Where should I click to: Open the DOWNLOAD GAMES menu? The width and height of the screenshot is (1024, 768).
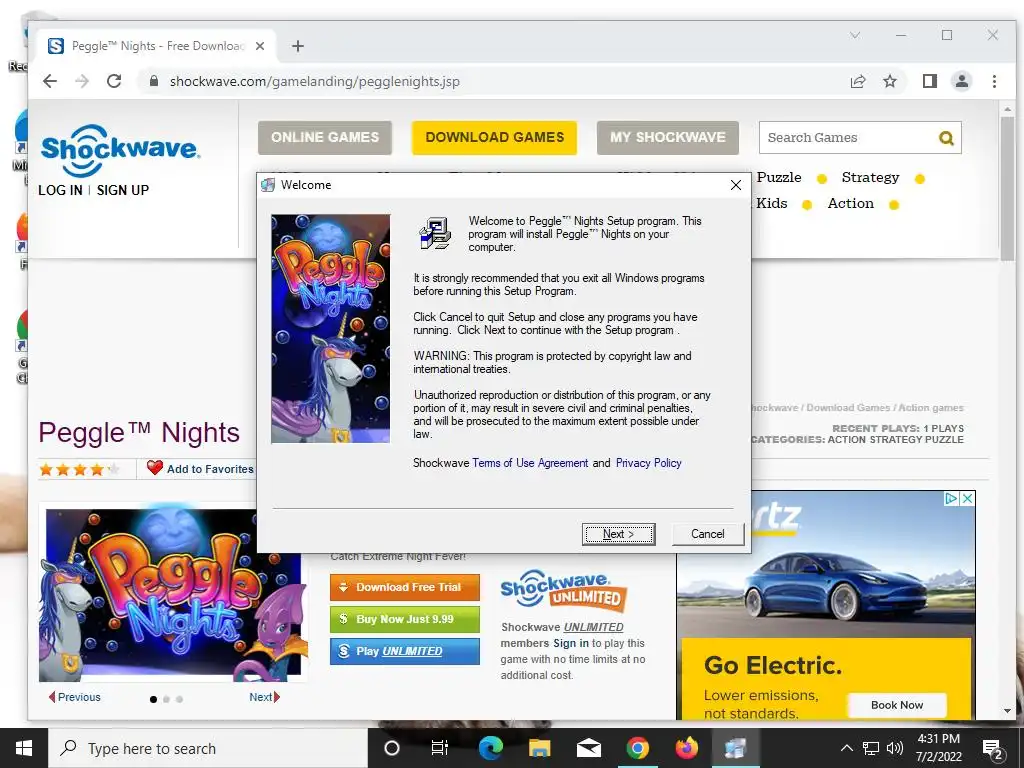494,137
